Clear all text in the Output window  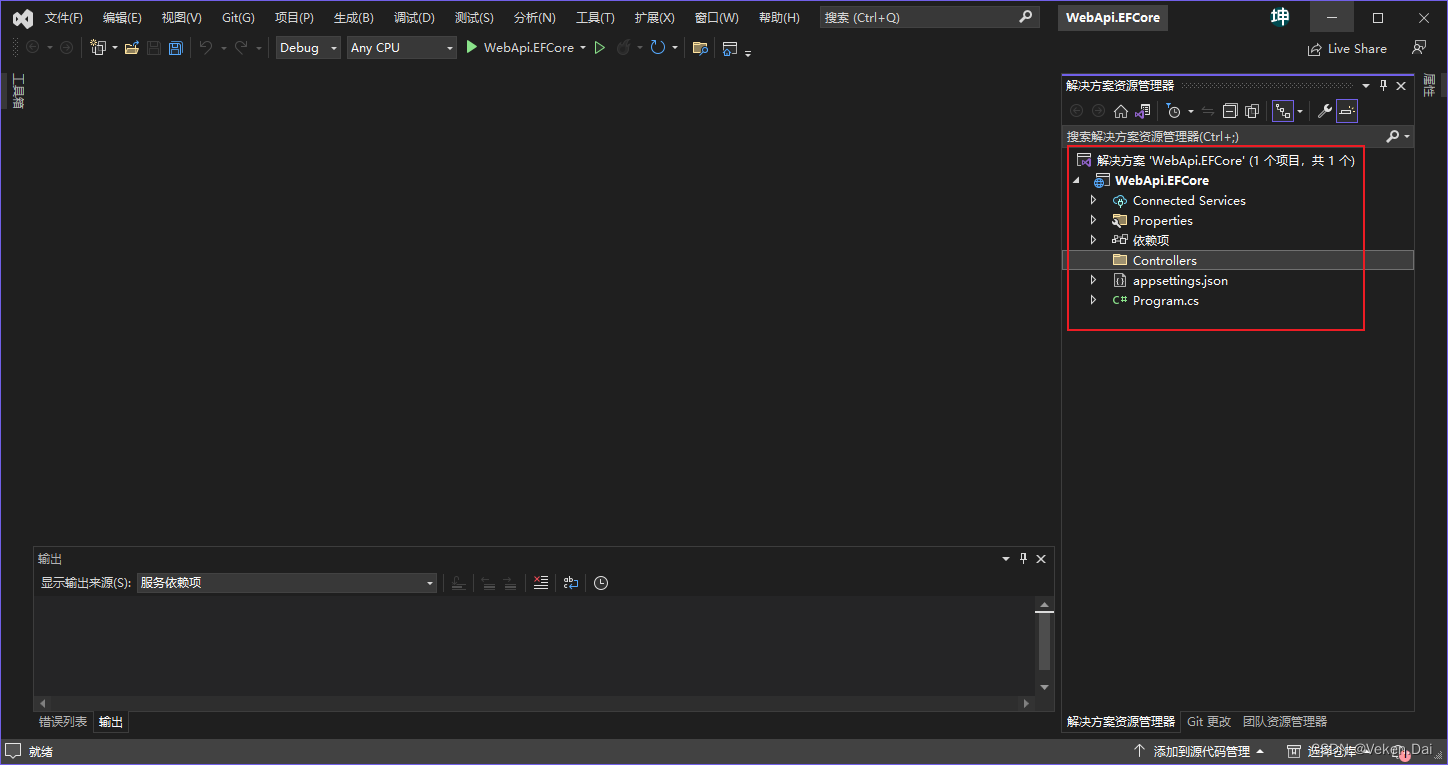540,582
